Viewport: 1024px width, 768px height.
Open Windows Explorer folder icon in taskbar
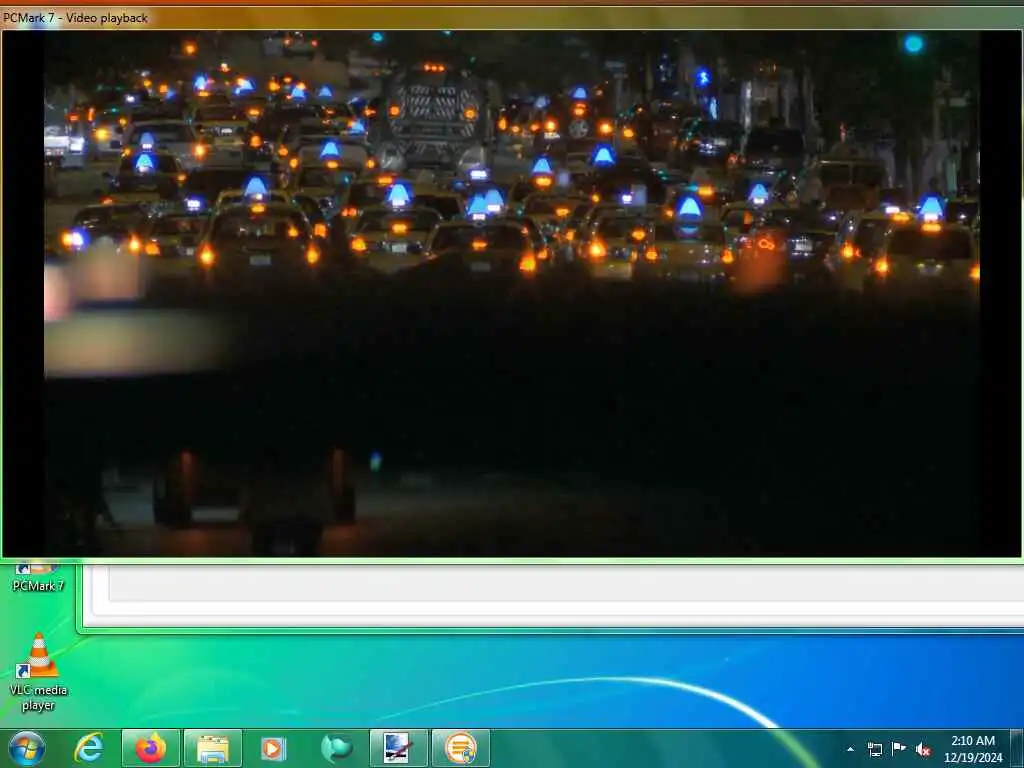[213, 748]
